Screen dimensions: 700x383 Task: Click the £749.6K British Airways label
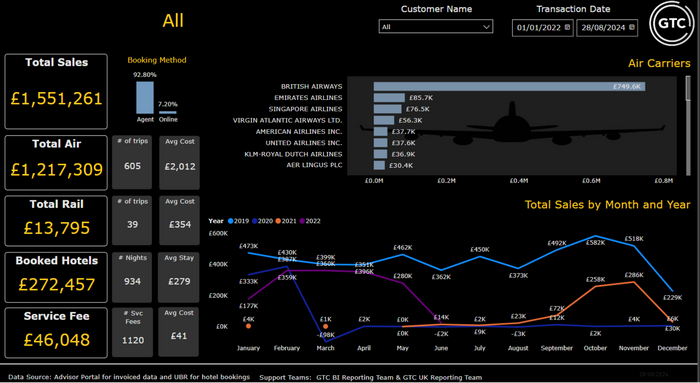(627, 87)
